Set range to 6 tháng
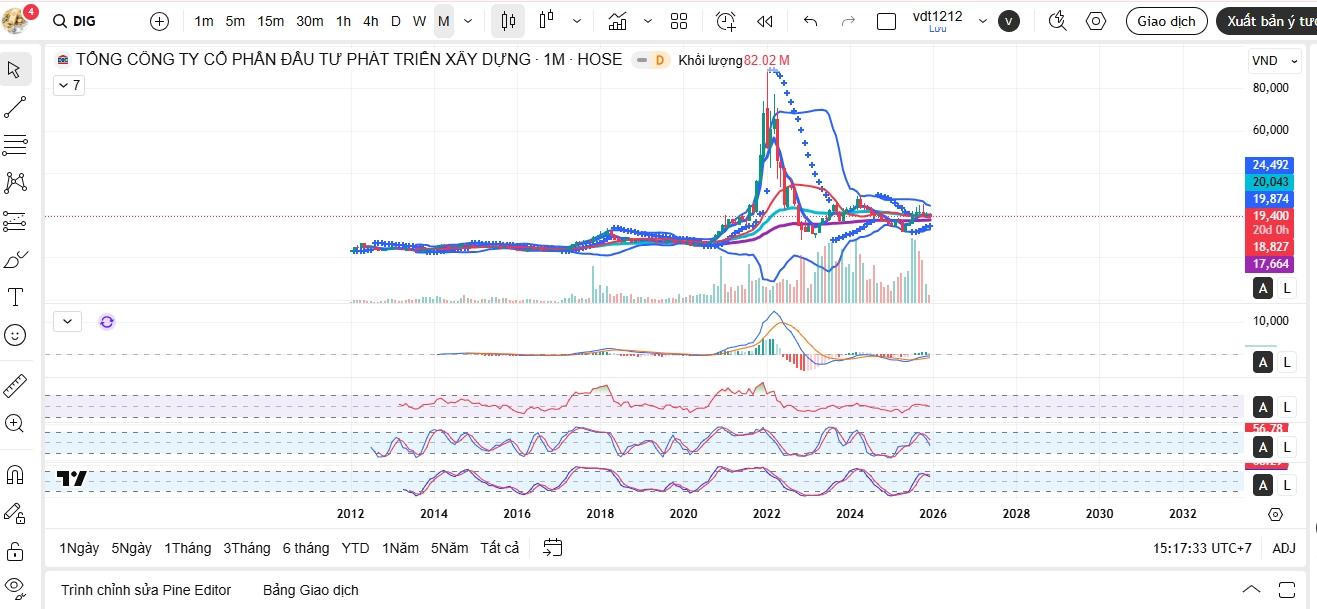This screenshot has width=1317, height=609. pyautogui.click(x=305, y=548)
